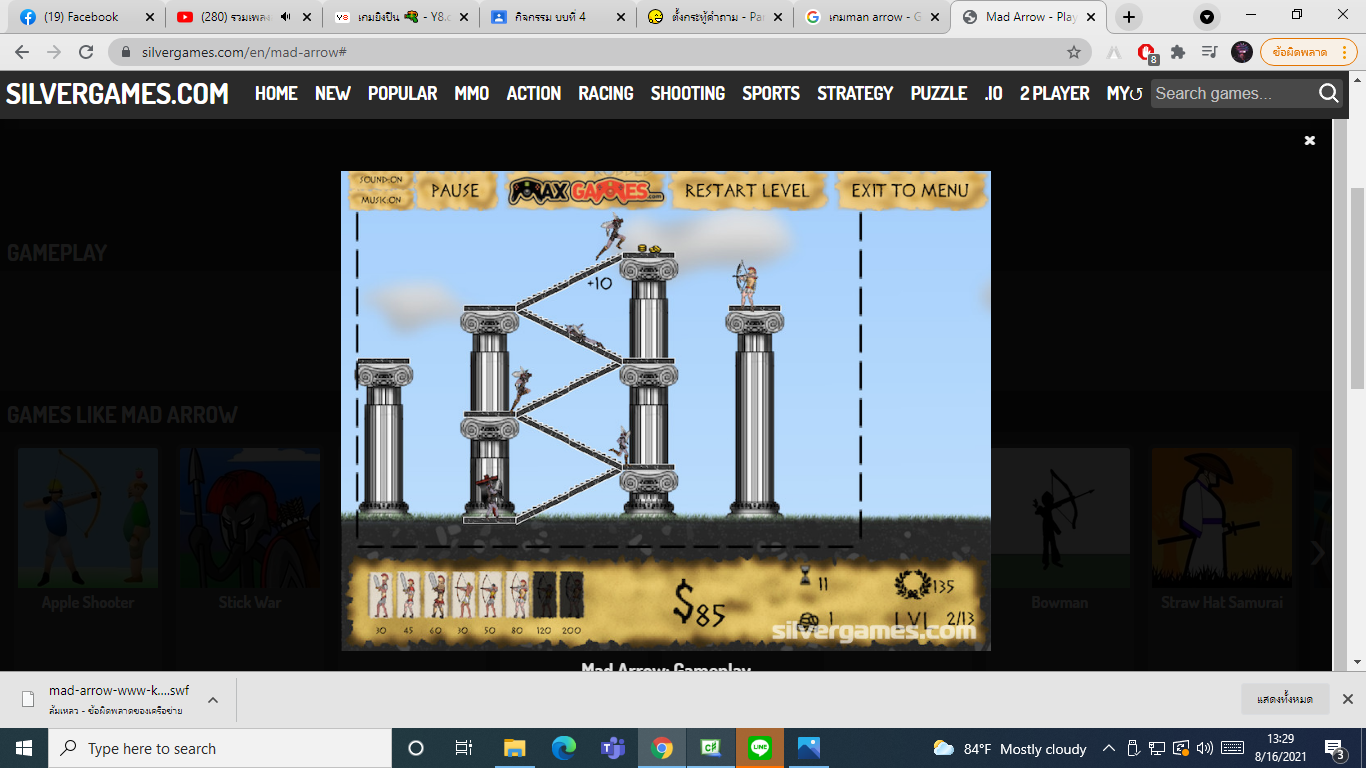
Task: Open the SPORTS category
Action: point(771,93)
